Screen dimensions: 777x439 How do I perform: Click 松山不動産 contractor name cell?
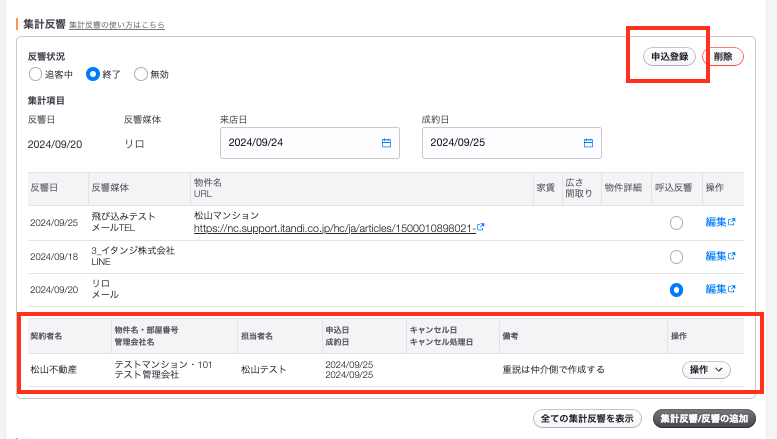click(x=54, y=370)
